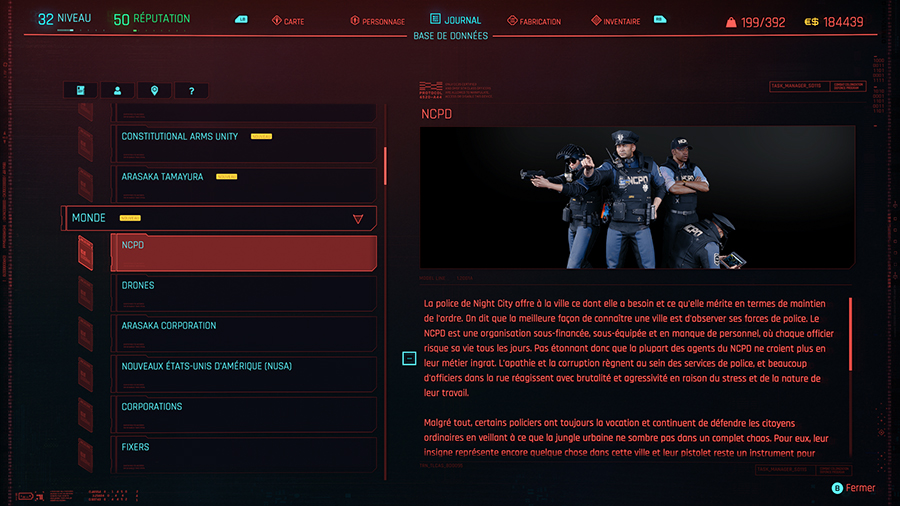Filter codex by characters icon
Viewport: 900px width, 506px height.
pos(117,90)
